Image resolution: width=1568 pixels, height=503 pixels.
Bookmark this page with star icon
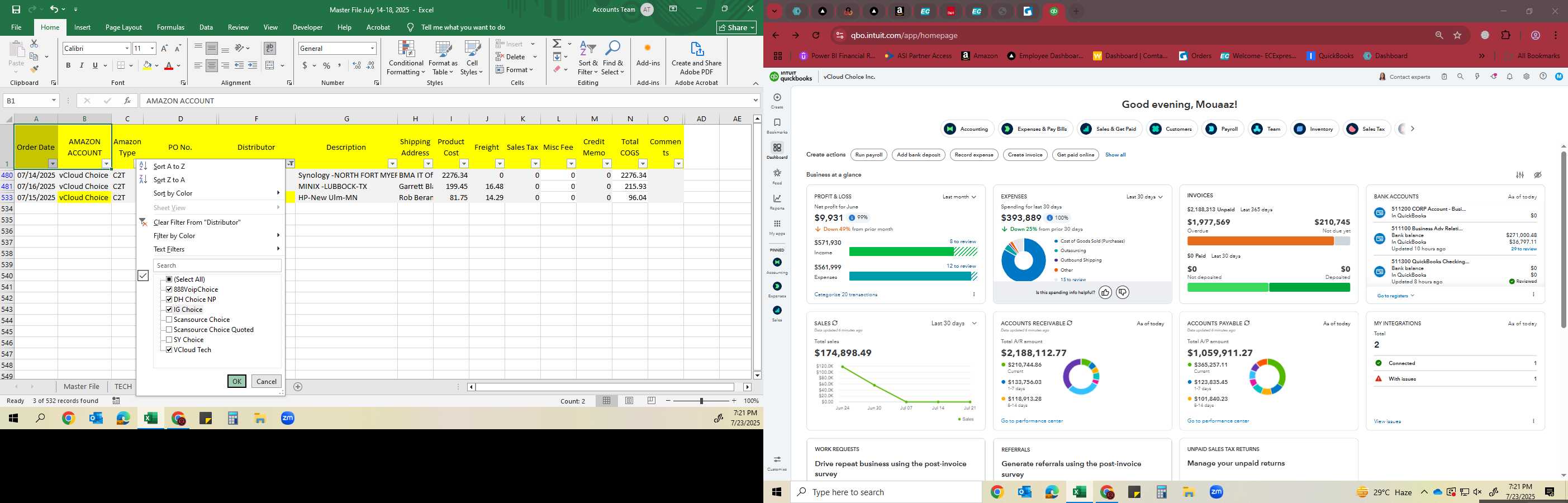coord(1457,35)
